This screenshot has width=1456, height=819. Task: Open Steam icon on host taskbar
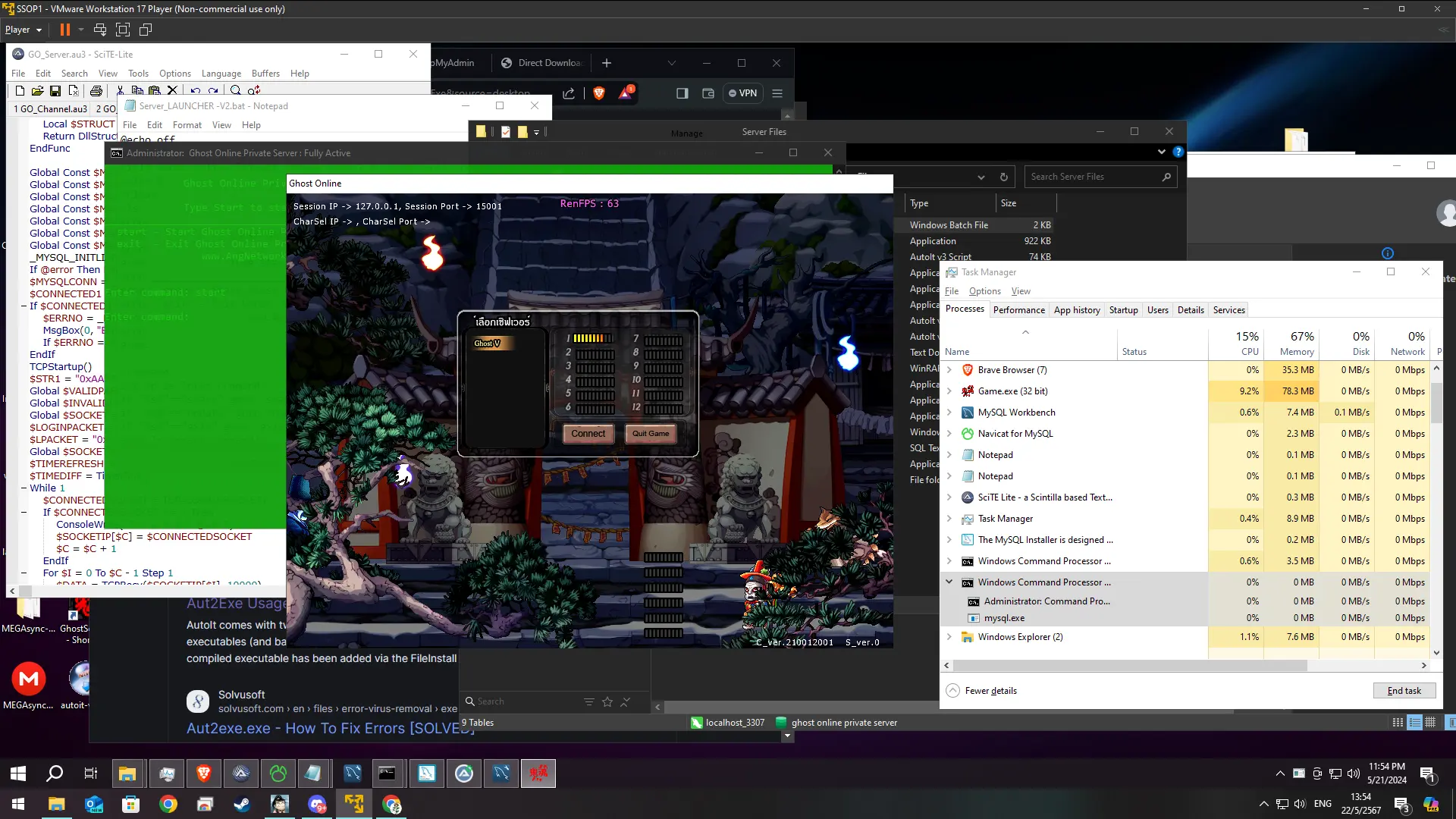coord(243,805)
